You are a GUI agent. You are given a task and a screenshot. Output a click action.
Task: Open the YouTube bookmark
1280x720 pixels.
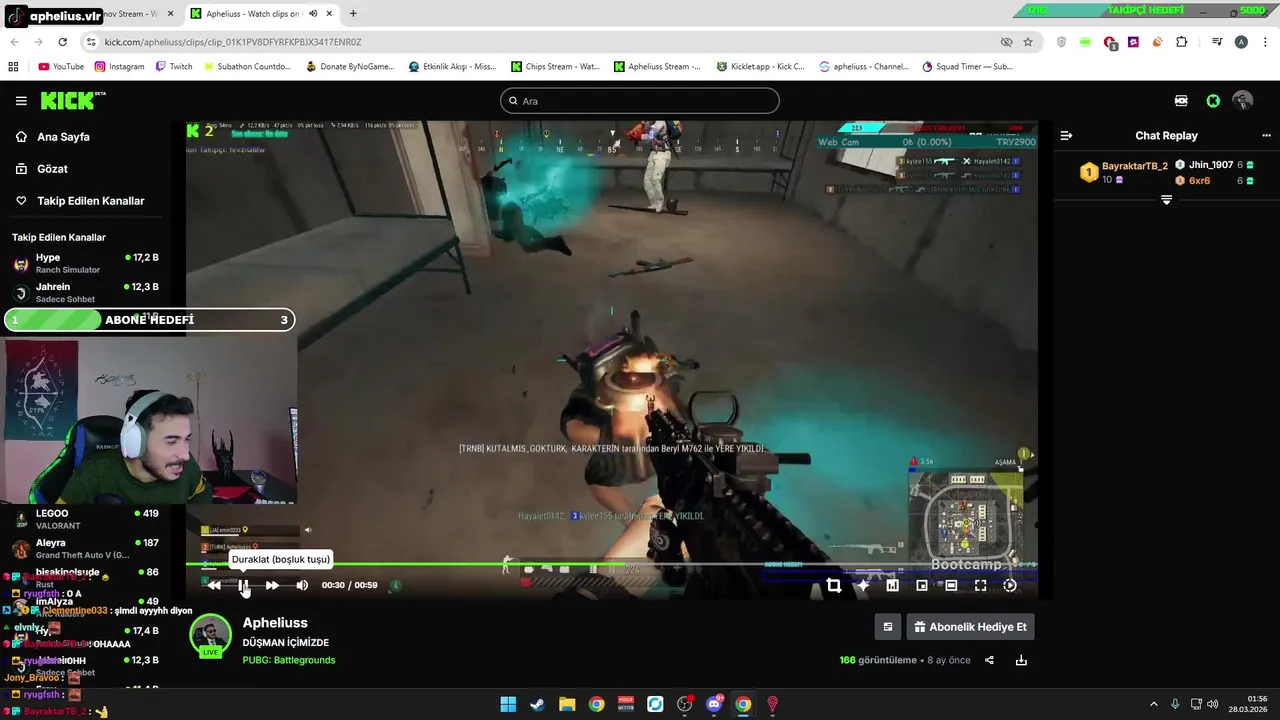pyautogui.click(x=61, y=67)
